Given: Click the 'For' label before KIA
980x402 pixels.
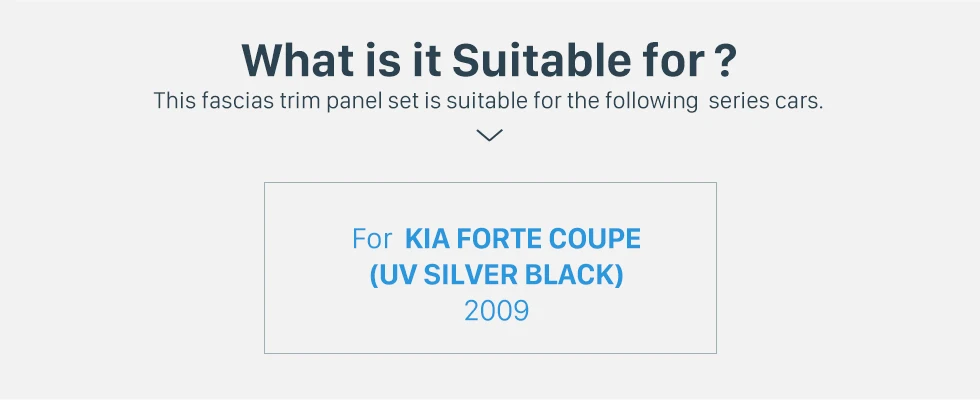Looking at the screenshot, I should [372, 239].
